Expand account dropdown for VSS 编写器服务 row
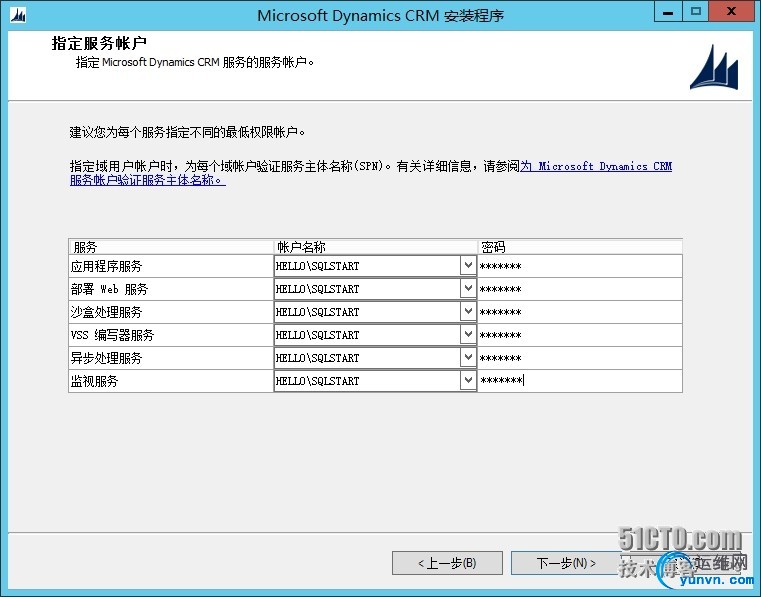The width and height of the screenshot is (761, 597). [x=468, y=335]
